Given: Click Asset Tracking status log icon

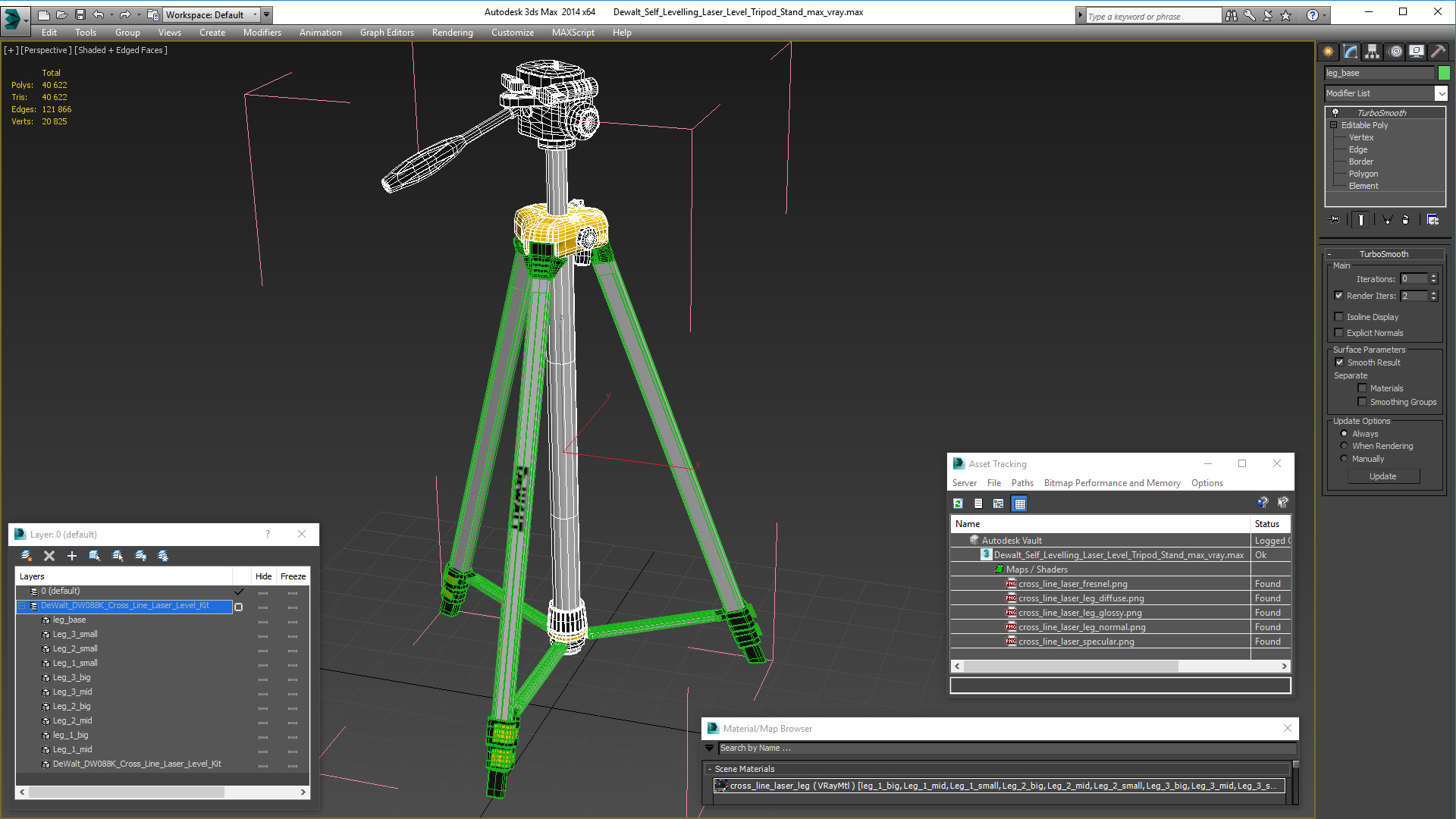Looking at the screenshot, I should coord(978,504).
